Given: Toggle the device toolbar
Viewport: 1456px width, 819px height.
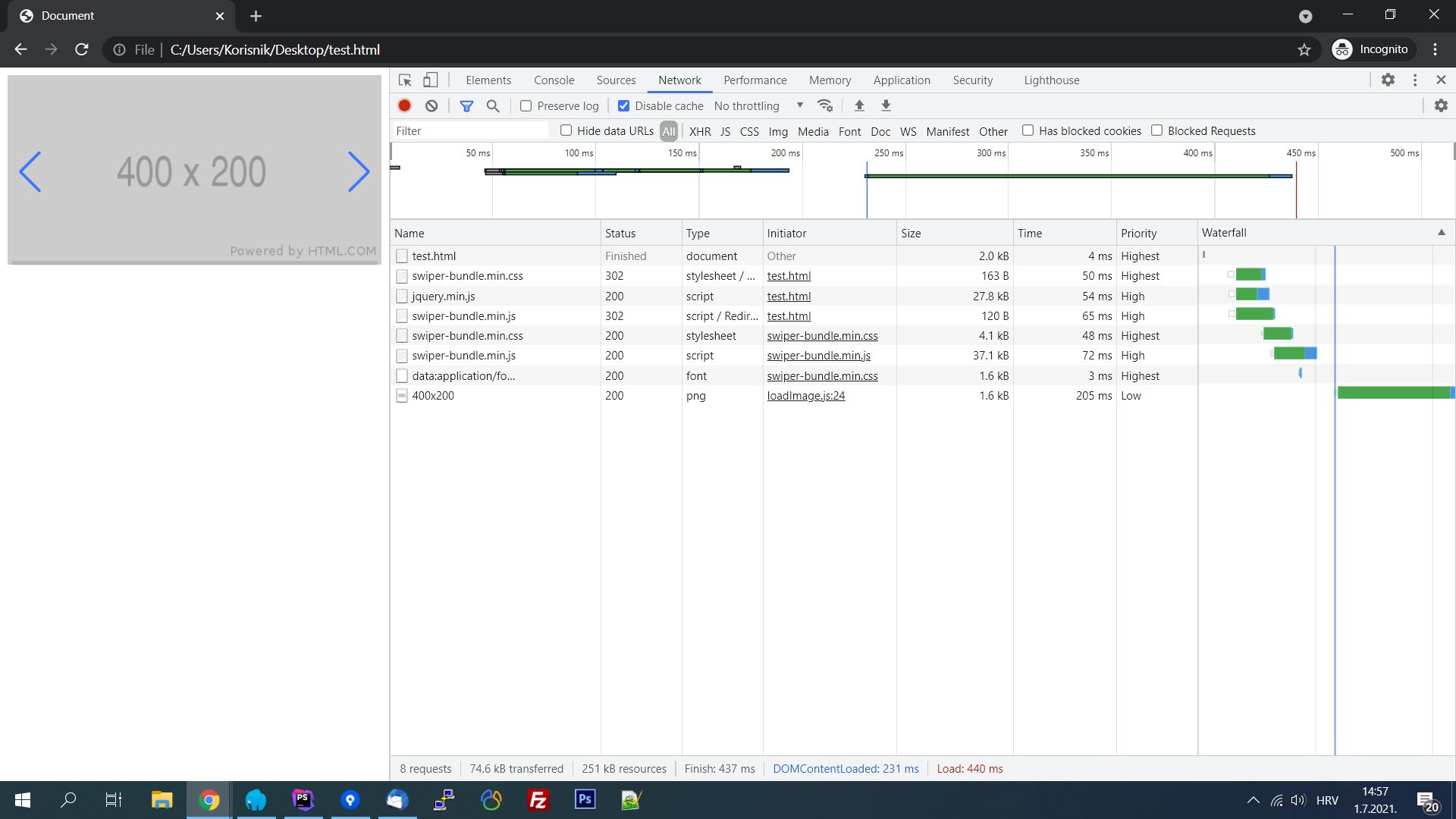Looking at the screenshot, I should (430, 80).
